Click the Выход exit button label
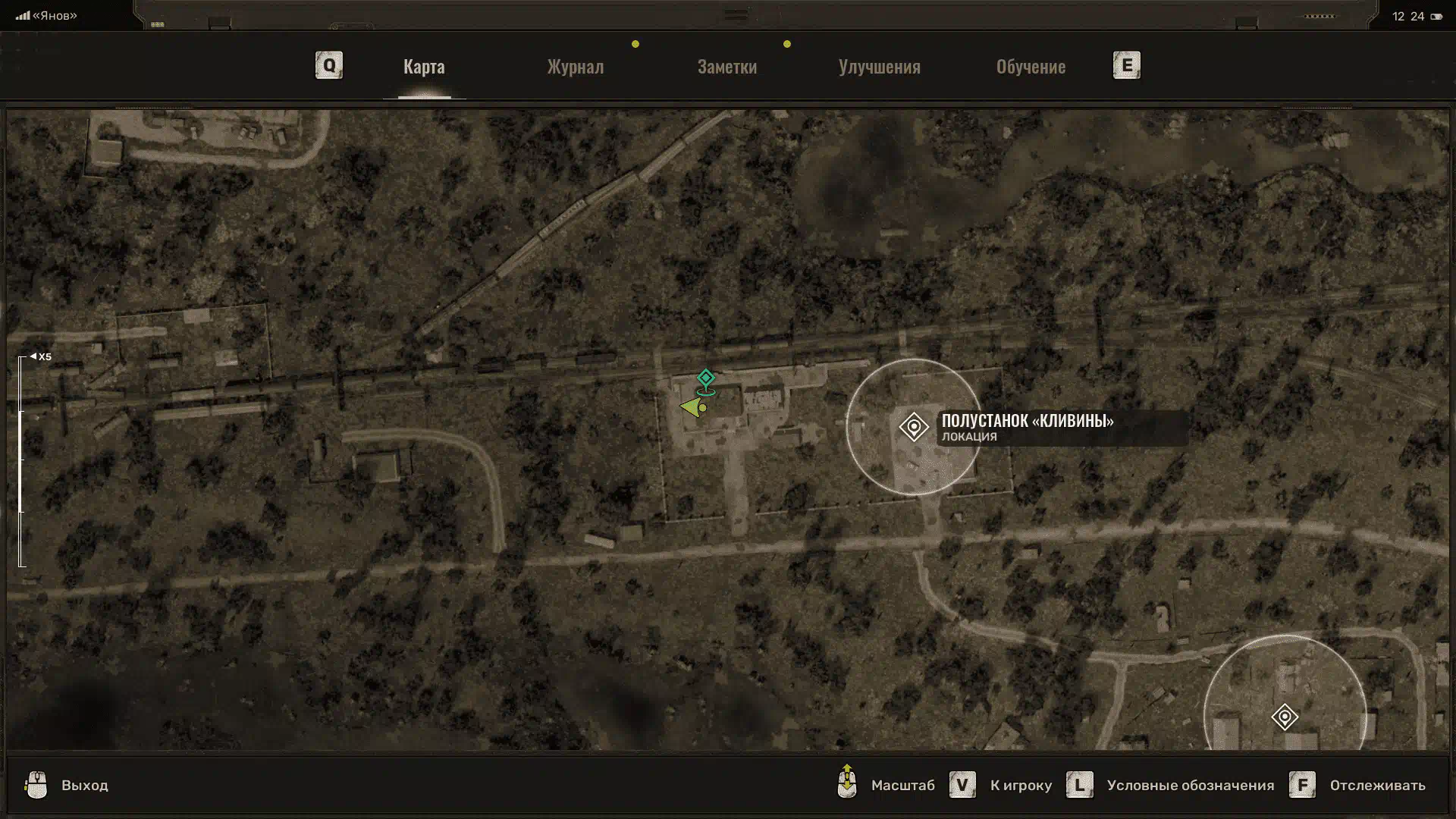This screenshot has width=1456, height=819. coord(85,786)
